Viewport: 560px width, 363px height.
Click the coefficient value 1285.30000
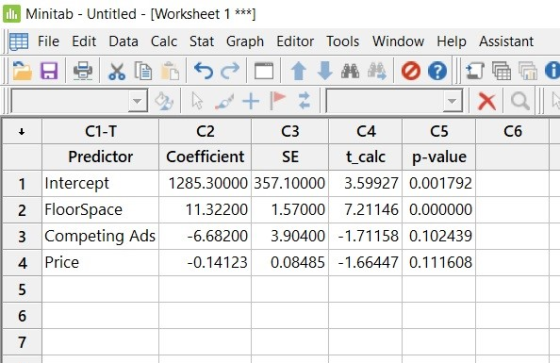coord(205,183)
